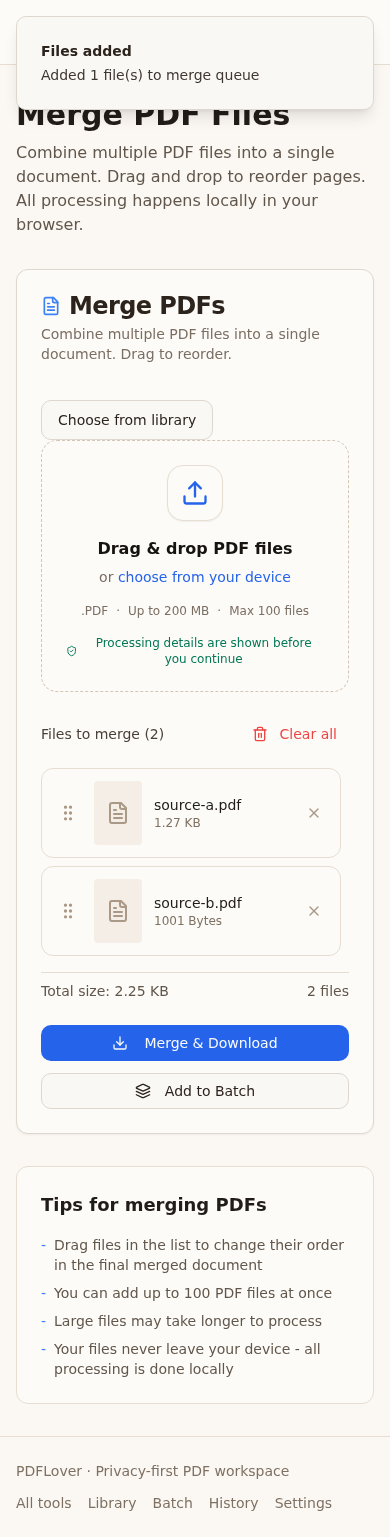Viewport: 390px width, 1537px height.
Task: Click the 'Up to 200 MB' limit text
Action: tap(168, 611)
